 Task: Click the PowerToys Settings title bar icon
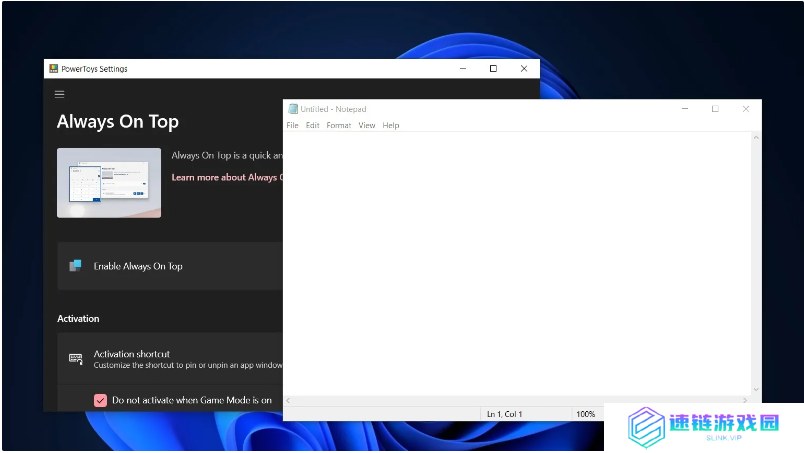pos(54,68)
